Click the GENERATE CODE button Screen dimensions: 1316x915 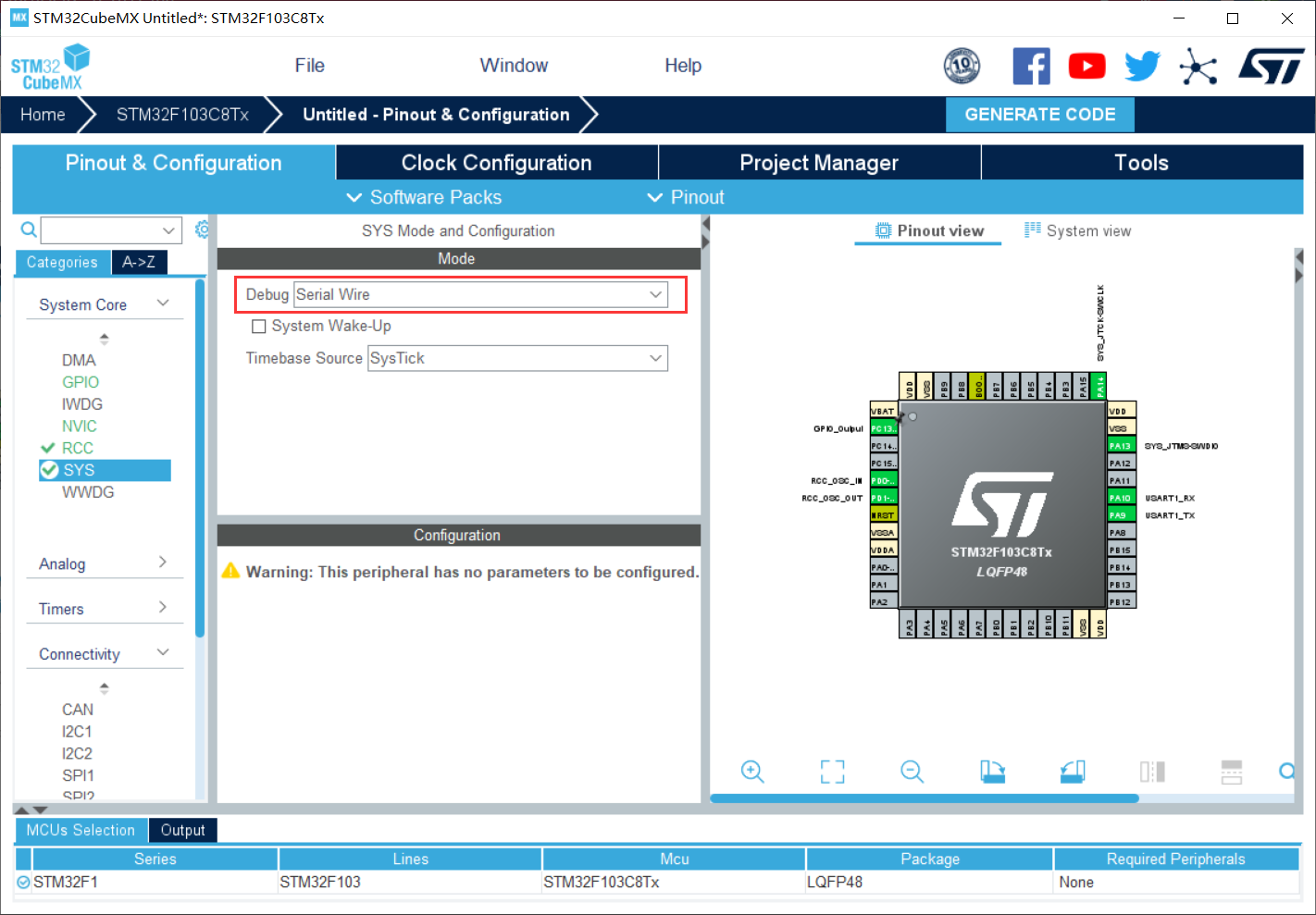(x=1040, y=115)
